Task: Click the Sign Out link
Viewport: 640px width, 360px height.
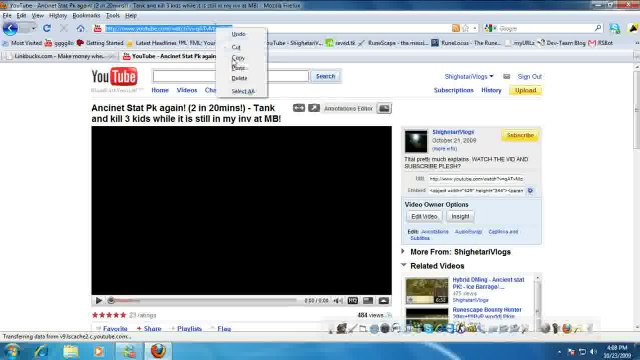Action: 529,77
